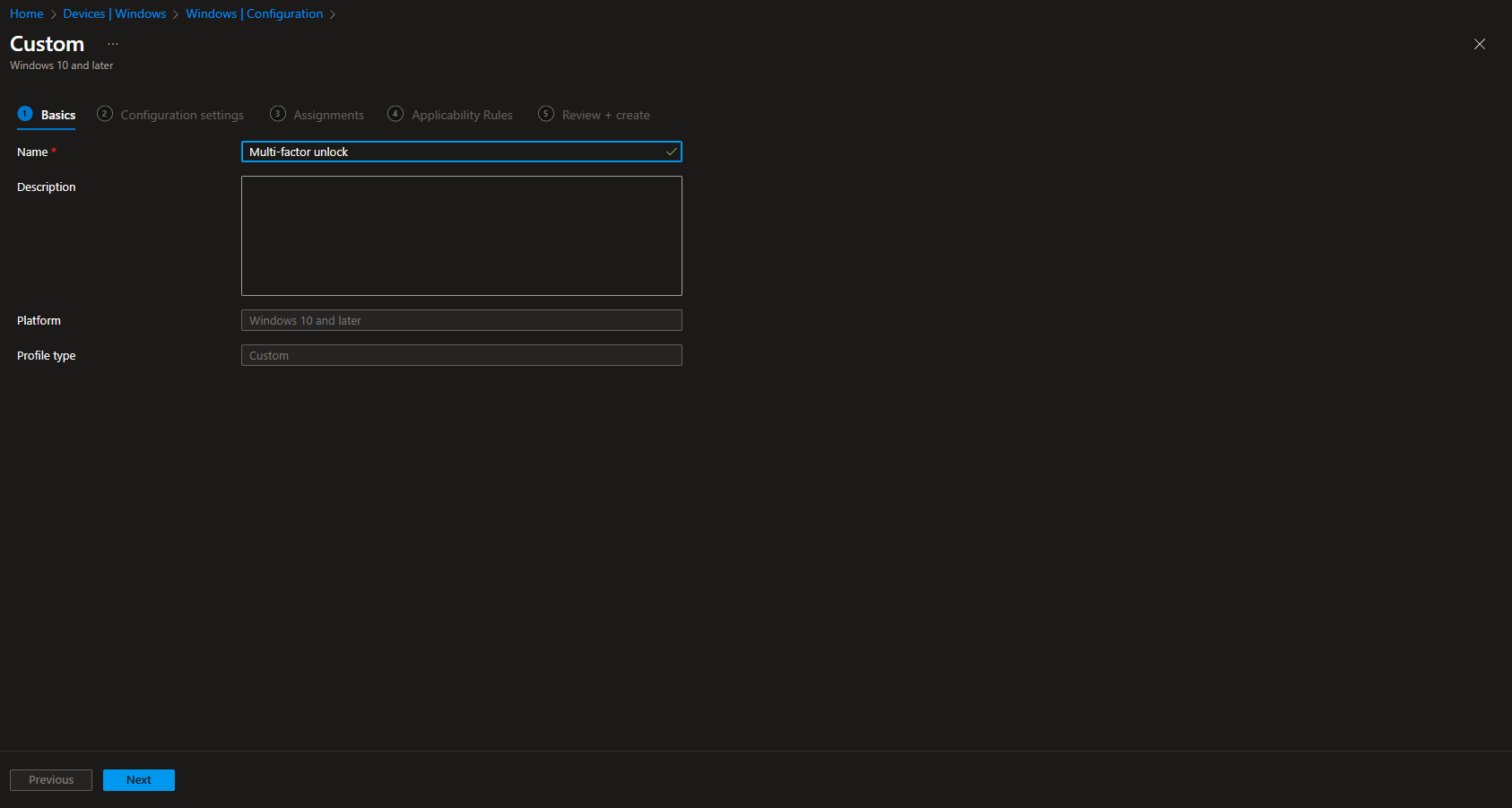1512x808 pixels.
Task: Click the step 1 circle icon
Action: click(25, 114)
